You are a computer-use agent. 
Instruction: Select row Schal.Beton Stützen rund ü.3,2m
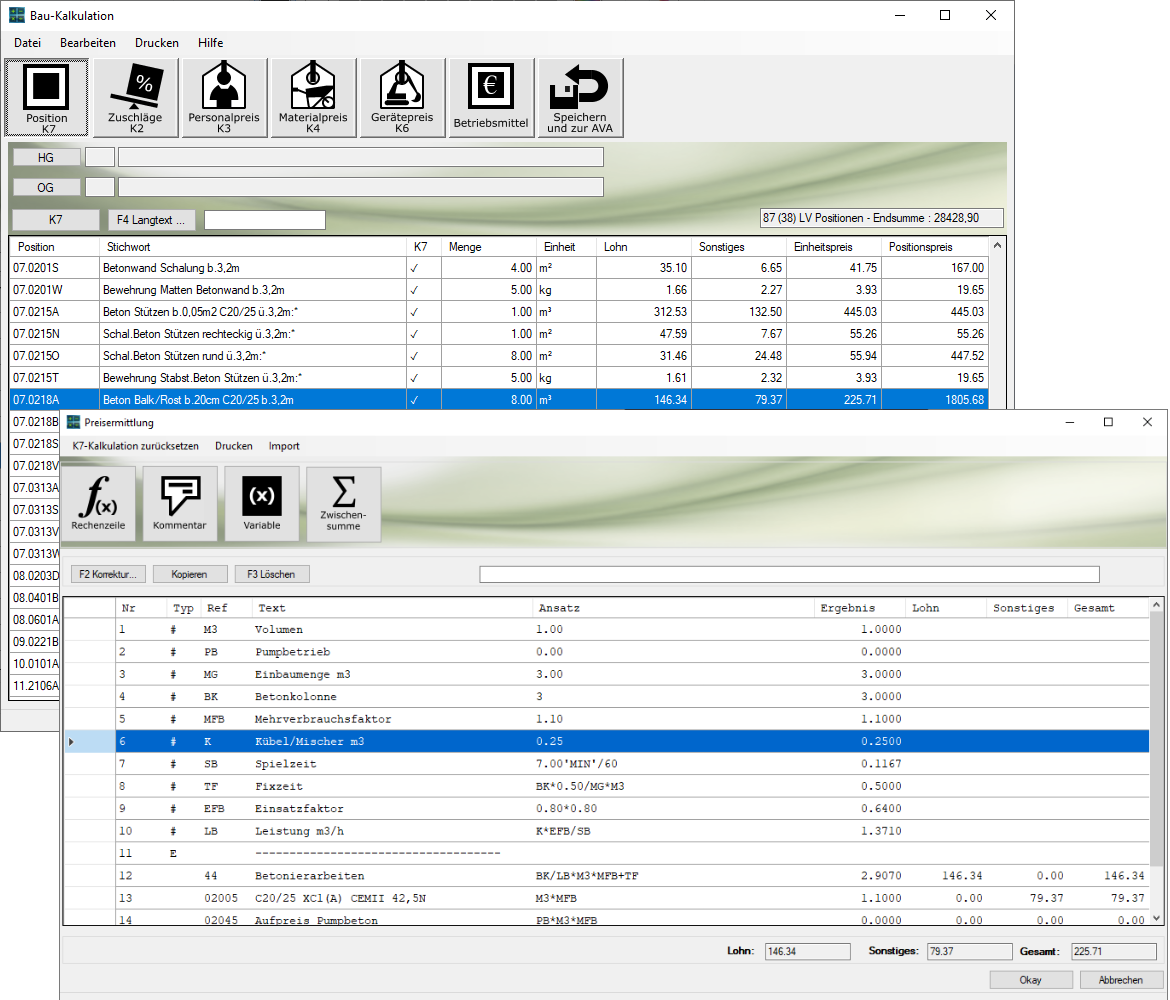(x=499, y=356)
